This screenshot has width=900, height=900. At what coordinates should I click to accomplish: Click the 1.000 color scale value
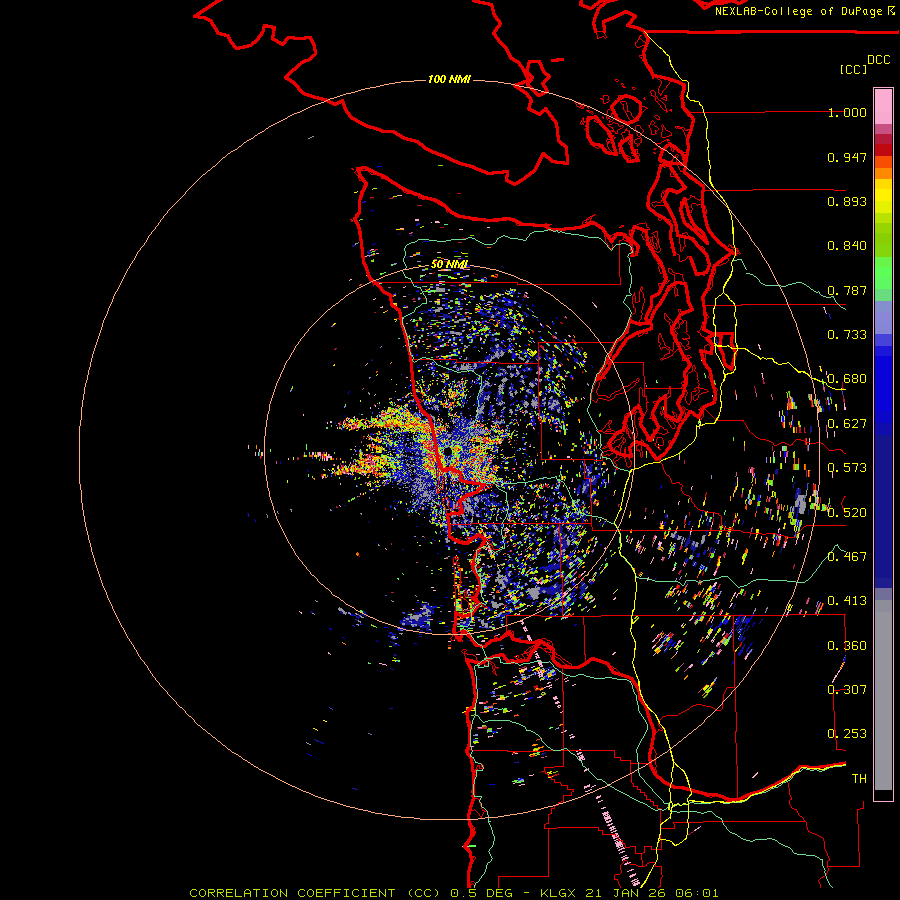tap(847, 112)
